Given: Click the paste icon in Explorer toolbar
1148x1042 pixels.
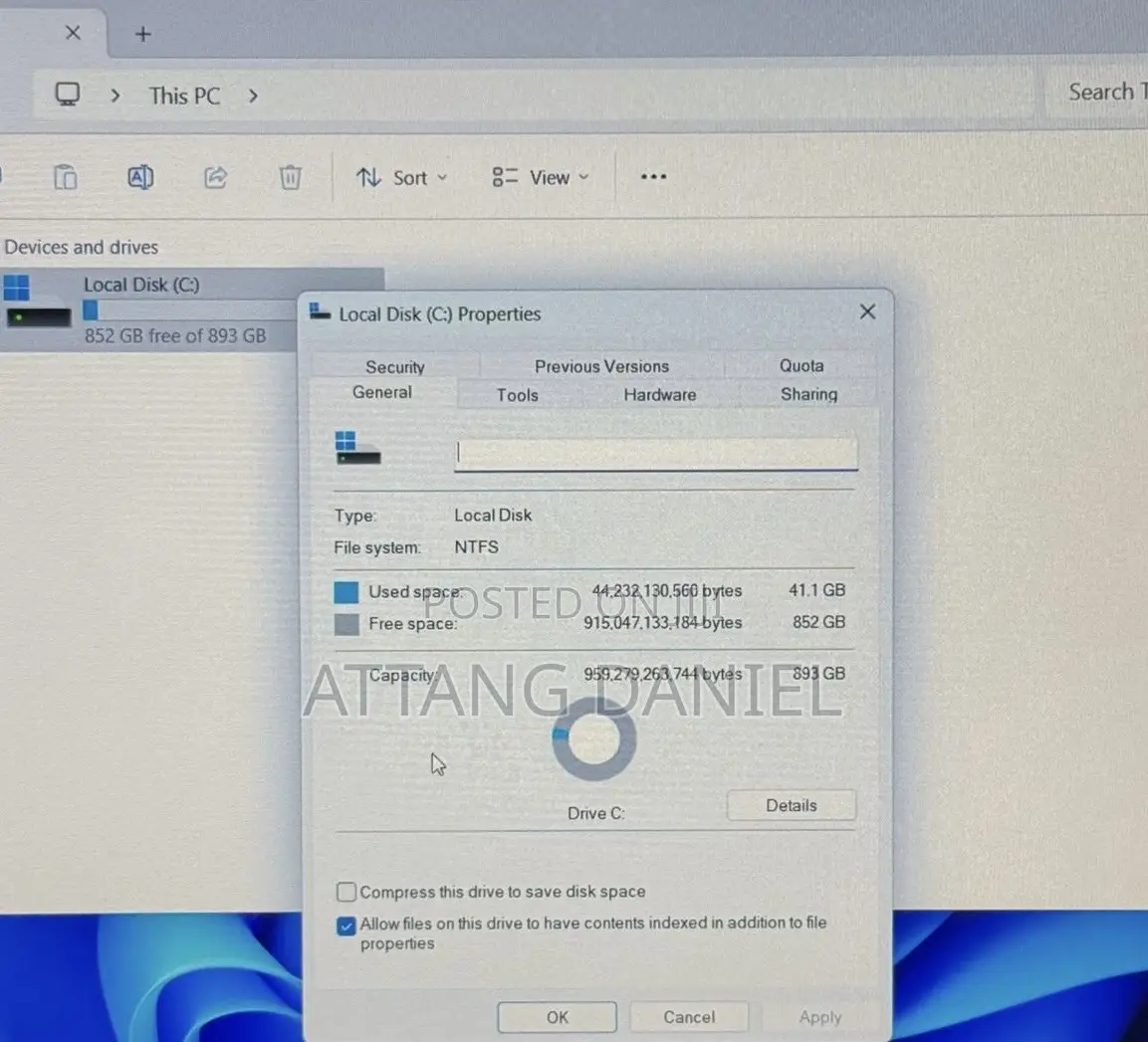Looking at the screenshot, I should 65,177.
